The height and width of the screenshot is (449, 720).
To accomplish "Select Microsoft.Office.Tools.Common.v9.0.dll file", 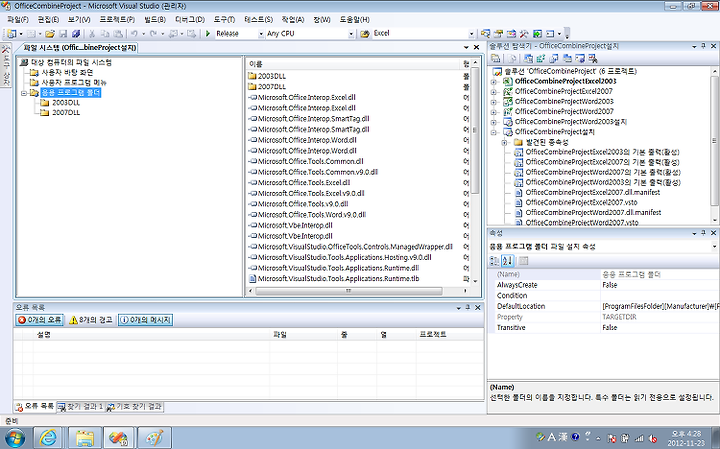I will [317, 172].
